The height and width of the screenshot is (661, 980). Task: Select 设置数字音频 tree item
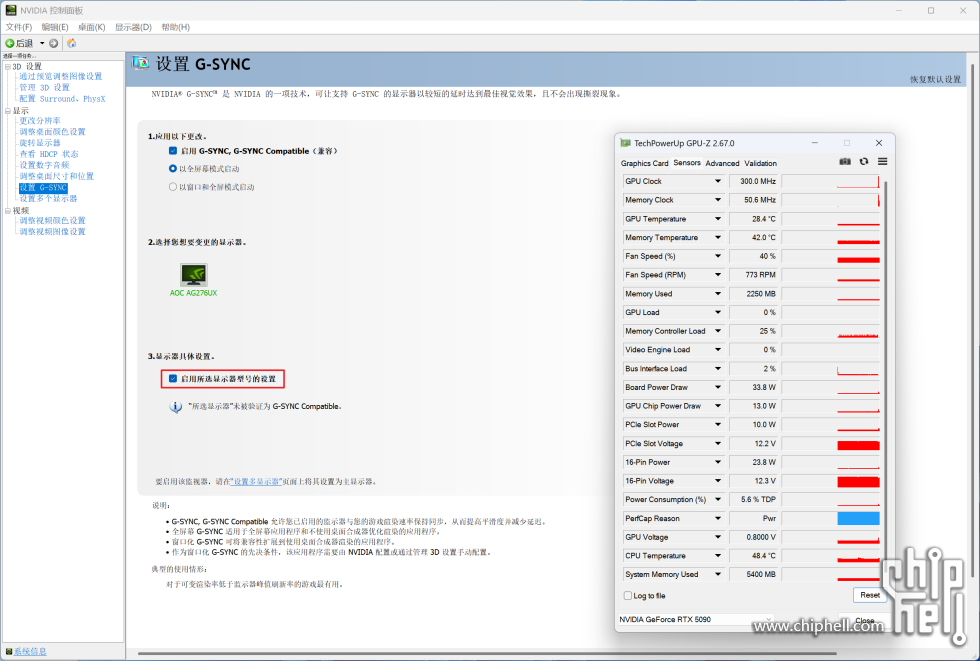coord(44,165)
